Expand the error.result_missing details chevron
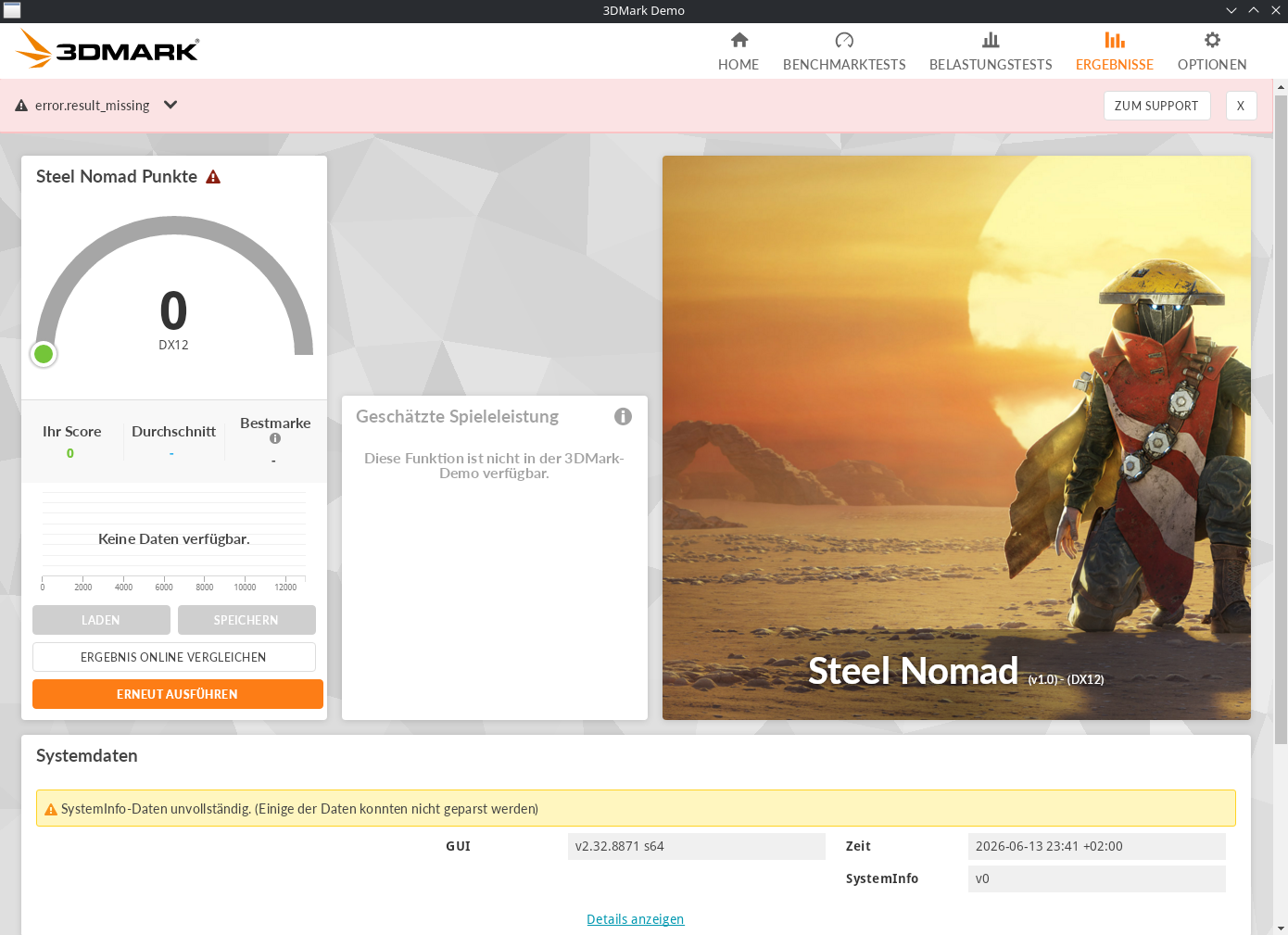1288x935 pixels. (170, 105)
